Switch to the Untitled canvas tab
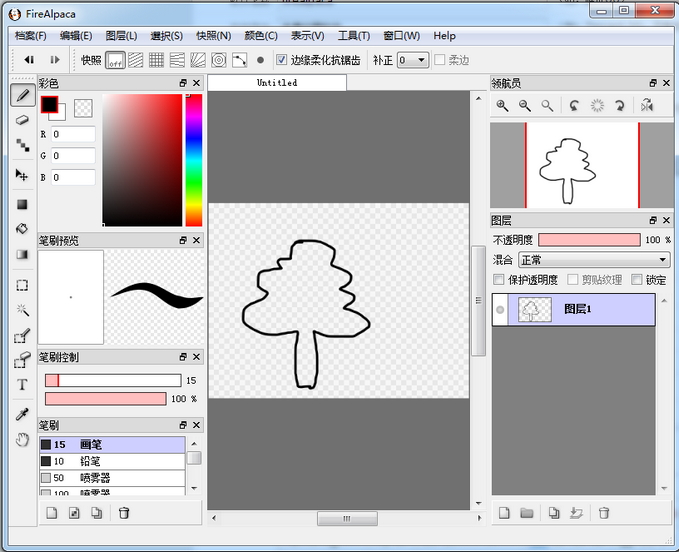 (277, 83)
